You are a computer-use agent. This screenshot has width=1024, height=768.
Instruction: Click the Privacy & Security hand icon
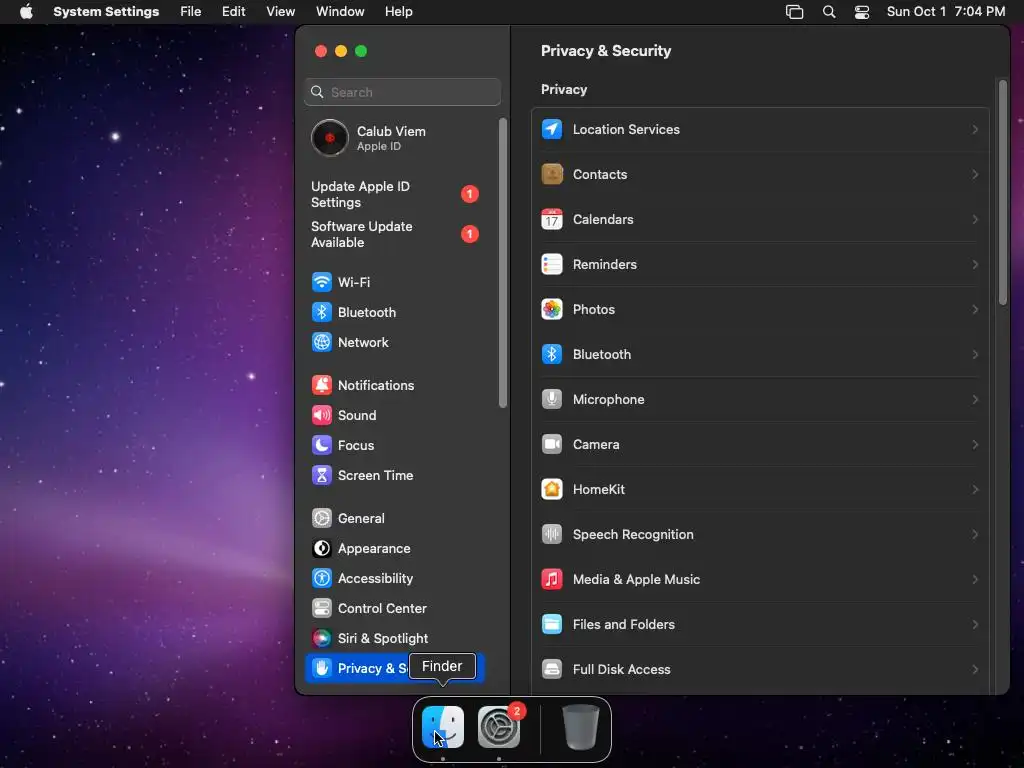click(321, 668)
